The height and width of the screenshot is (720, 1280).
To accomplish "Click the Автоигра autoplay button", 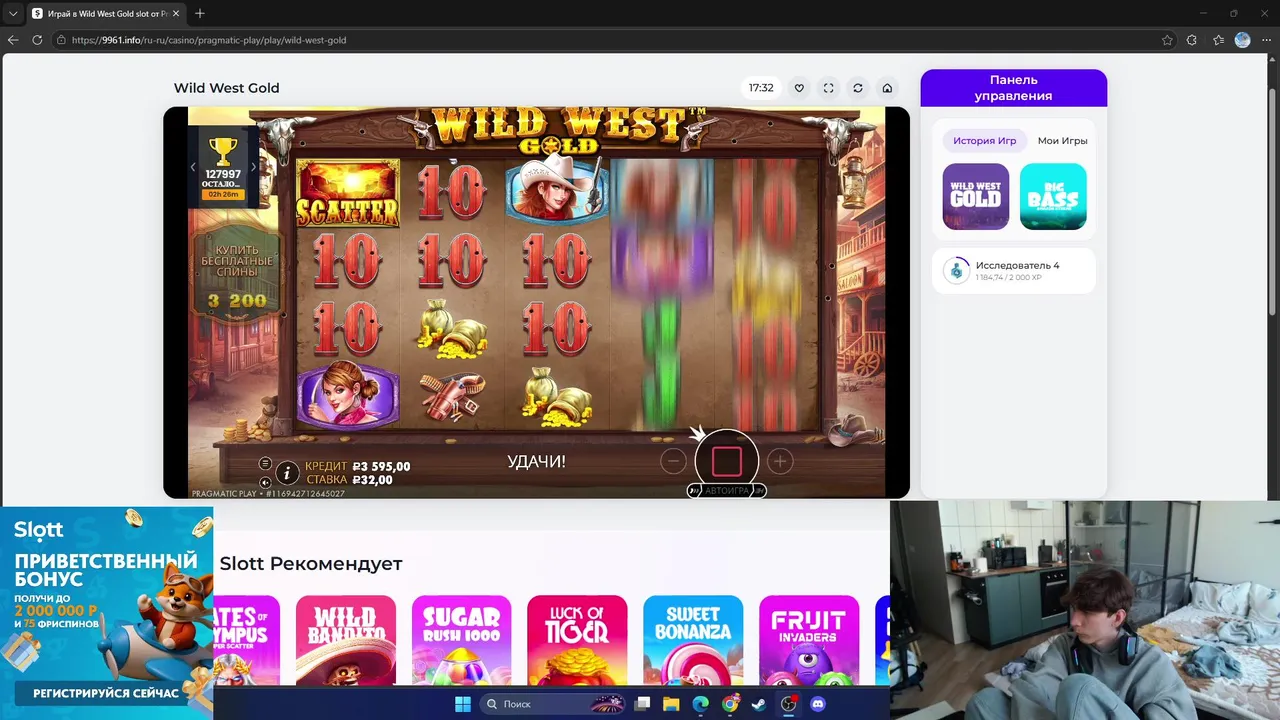I will tap(727, 491).
